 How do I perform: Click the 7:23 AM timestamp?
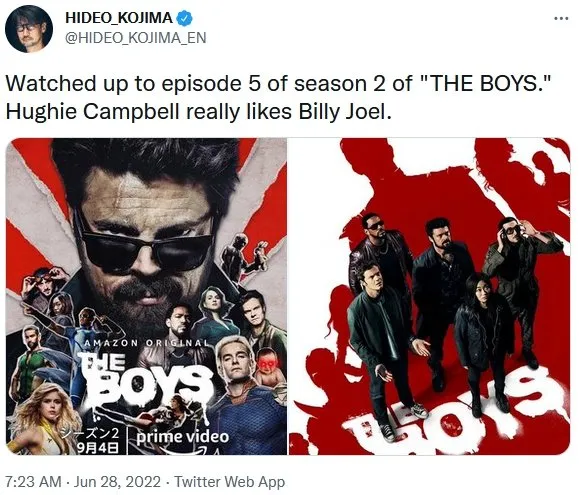point(34,482)
